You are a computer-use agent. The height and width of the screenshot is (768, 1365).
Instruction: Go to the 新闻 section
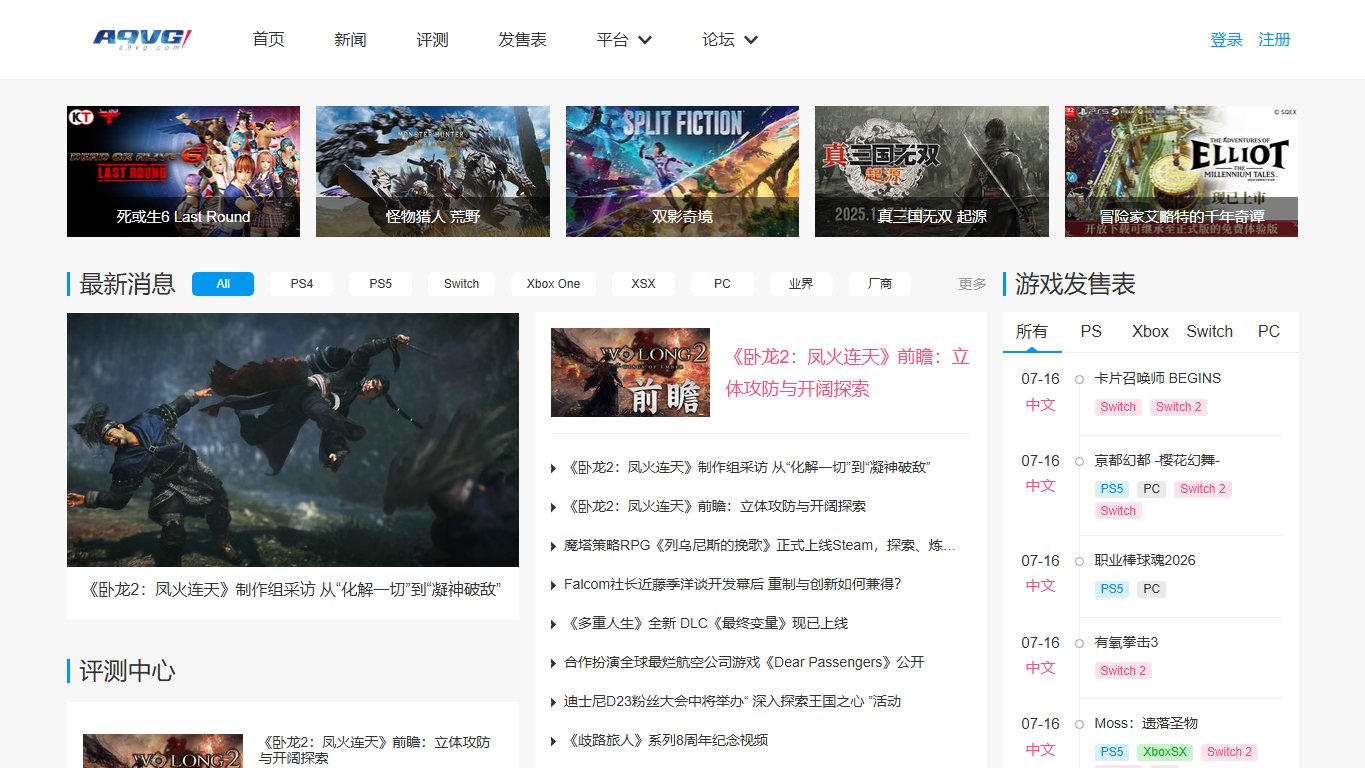350,40
